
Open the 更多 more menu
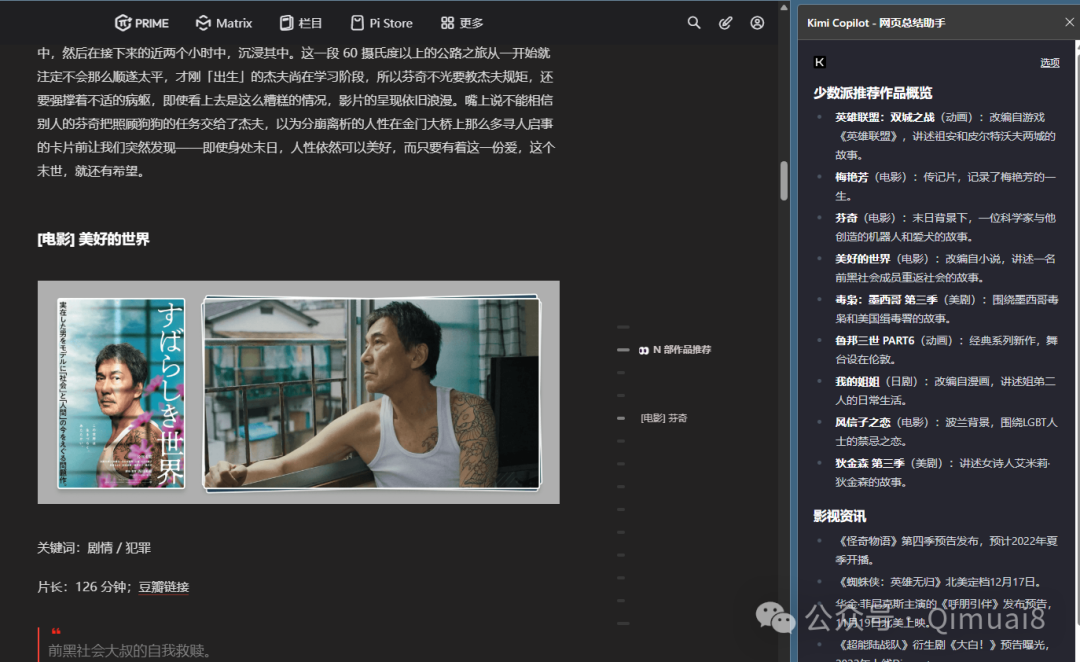point(462,23)
